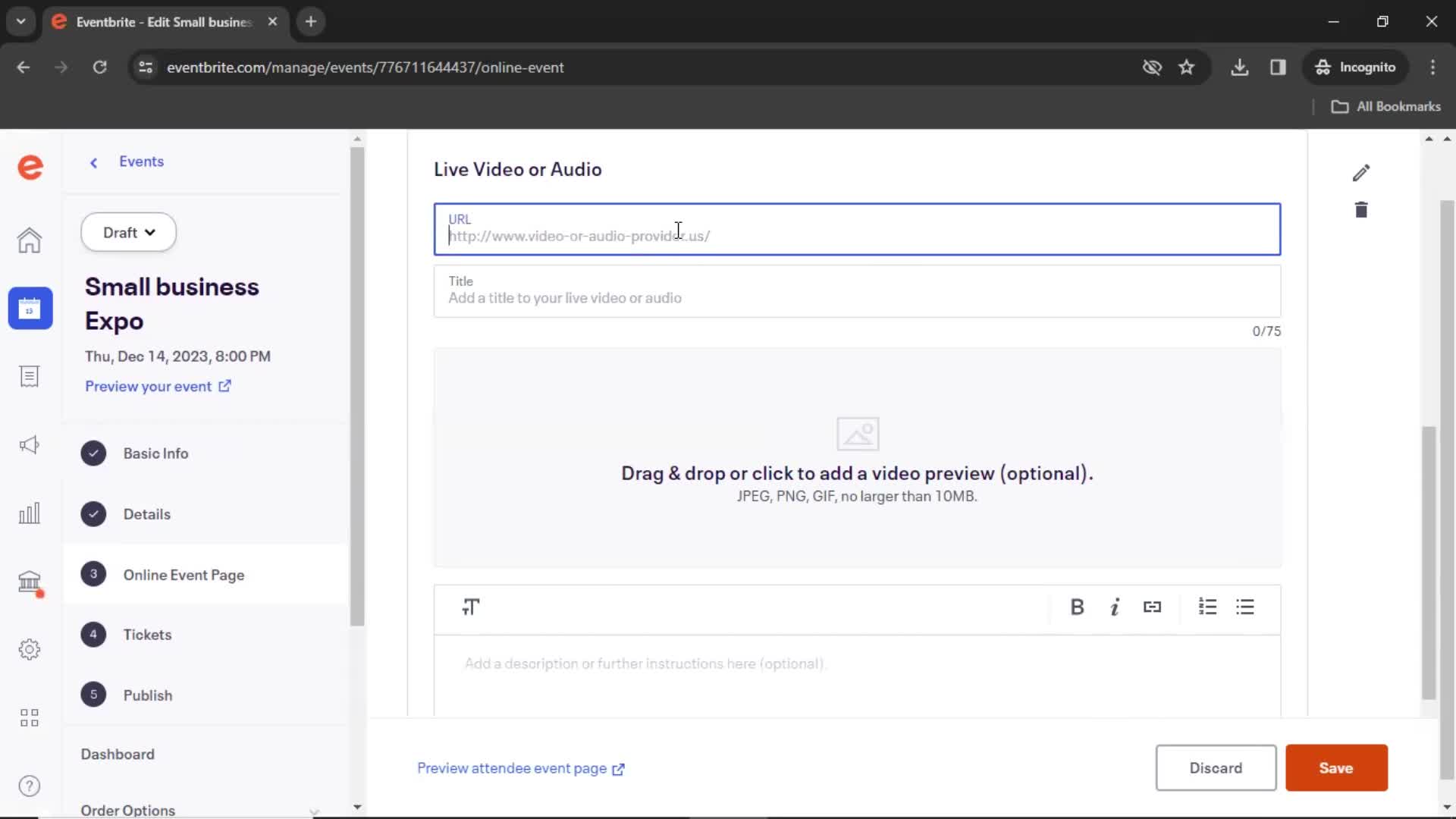Viewport: 1456px width, 819px height.
Task: Click the browser address bar URL
Action: pyautogui.click(x=365, y=67)
